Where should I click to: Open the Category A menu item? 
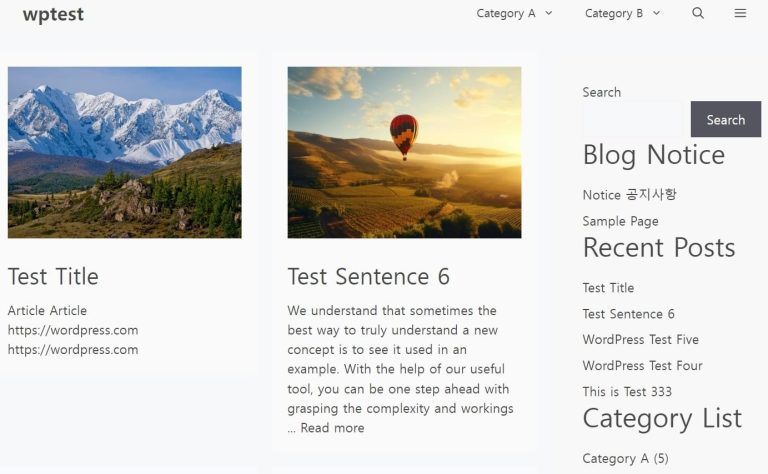click(506, 13)
